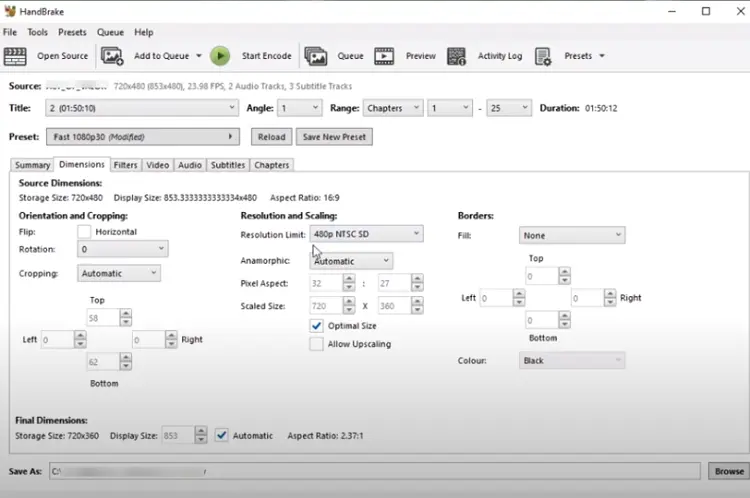Click the Reload preset button

[271, 137]
